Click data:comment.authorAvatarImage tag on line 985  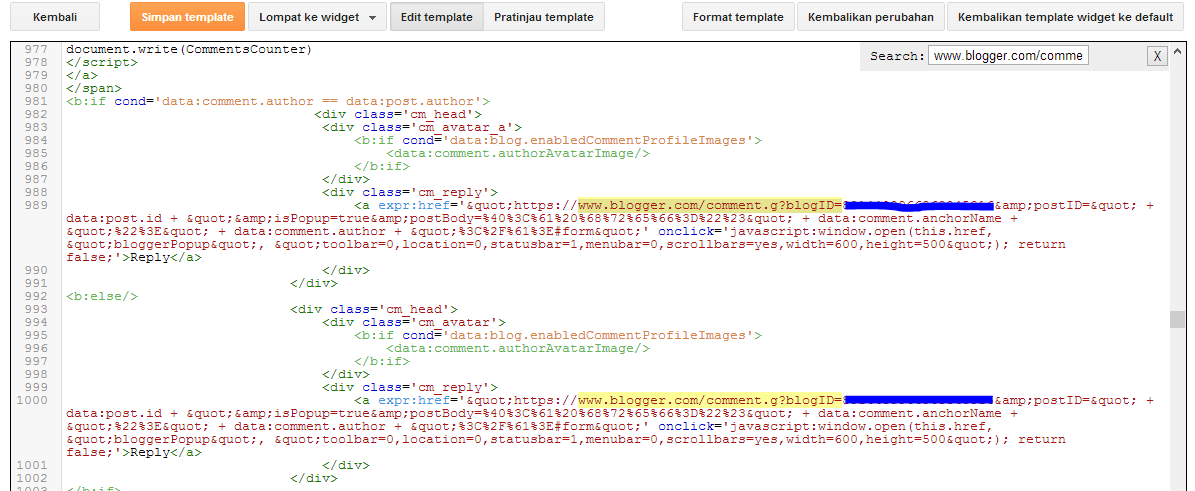coord(517,153)
